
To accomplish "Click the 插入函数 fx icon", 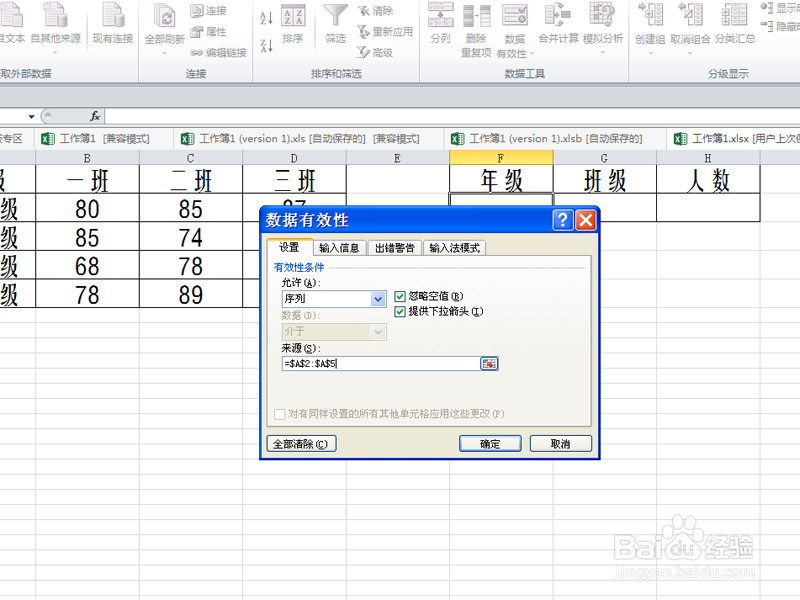I will pyautogui.click(x=96, y=115).
